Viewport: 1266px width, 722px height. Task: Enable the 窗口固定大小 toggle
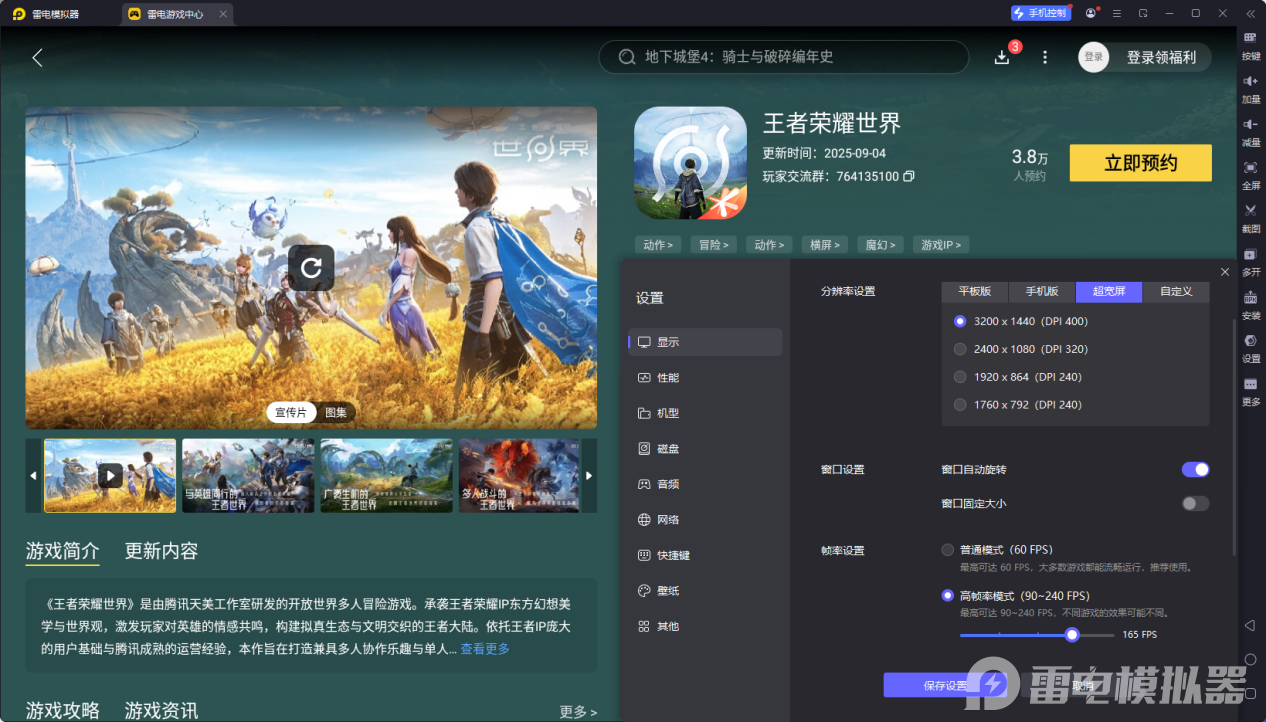coord(1195,503)
